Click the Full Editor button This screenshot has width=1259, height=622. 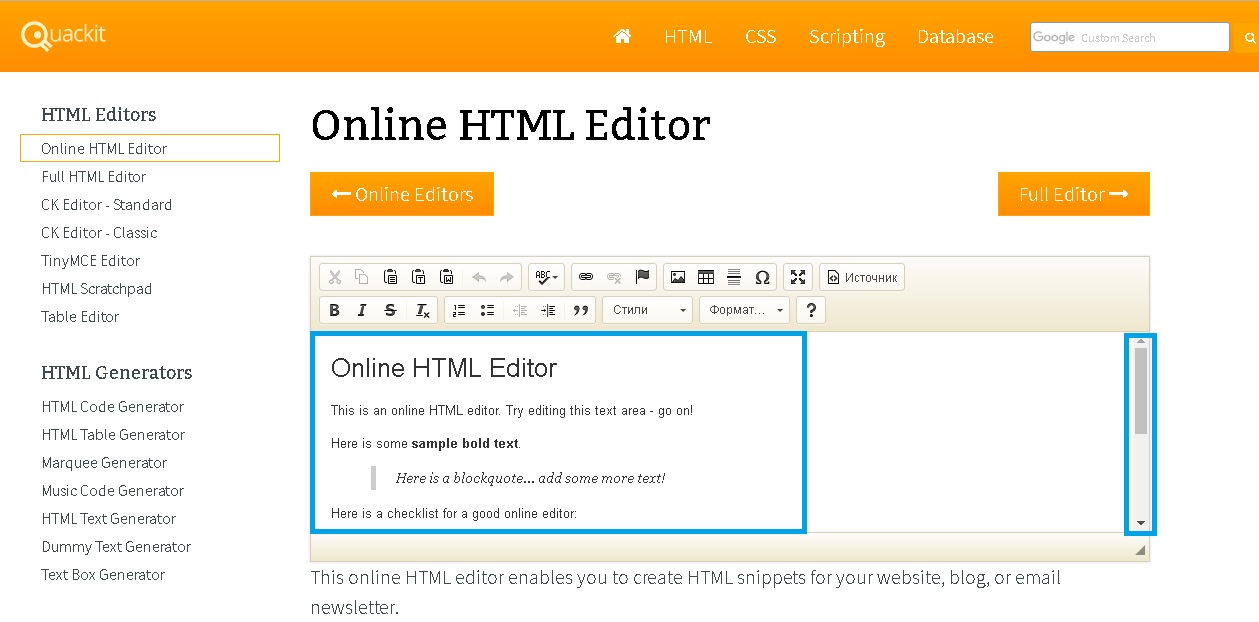tap(1073, 194)
